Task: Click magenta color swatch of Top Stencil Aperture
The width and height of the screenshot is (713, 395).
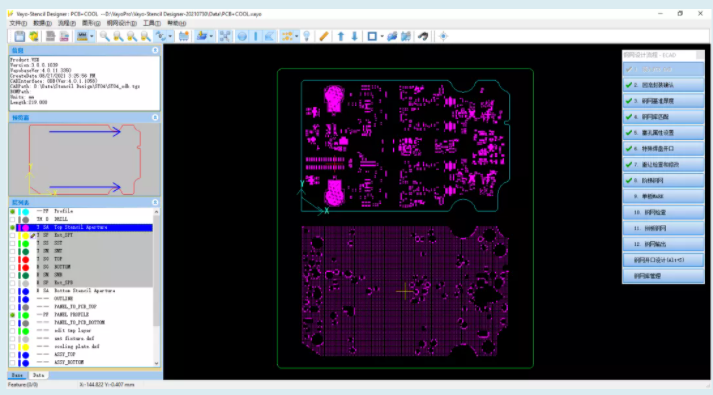Action: tap(25, 227)
